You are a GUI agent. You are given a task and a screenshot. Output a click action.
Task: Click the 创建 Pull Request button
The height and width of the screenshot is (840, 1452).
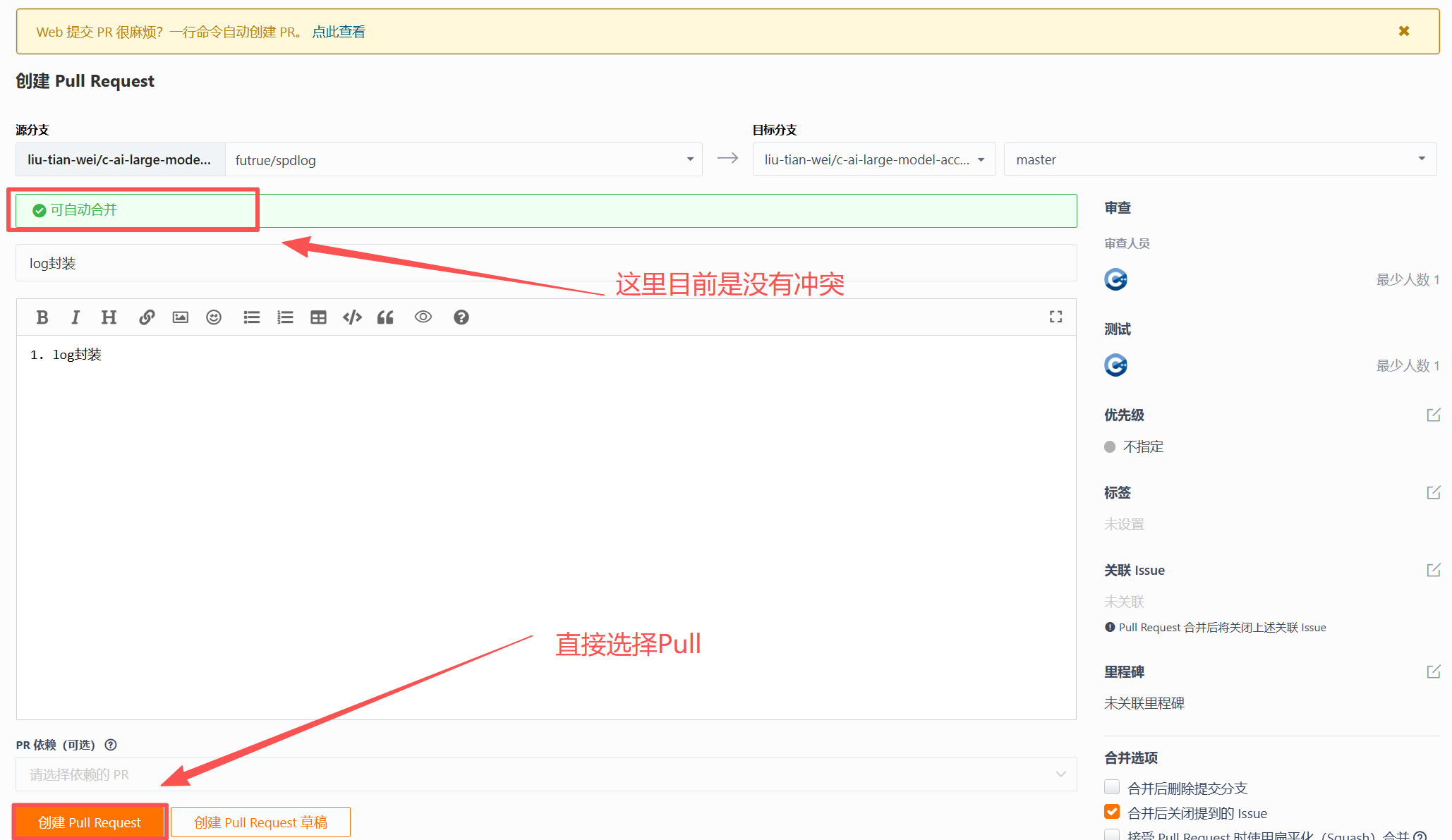tap(90, 822)
